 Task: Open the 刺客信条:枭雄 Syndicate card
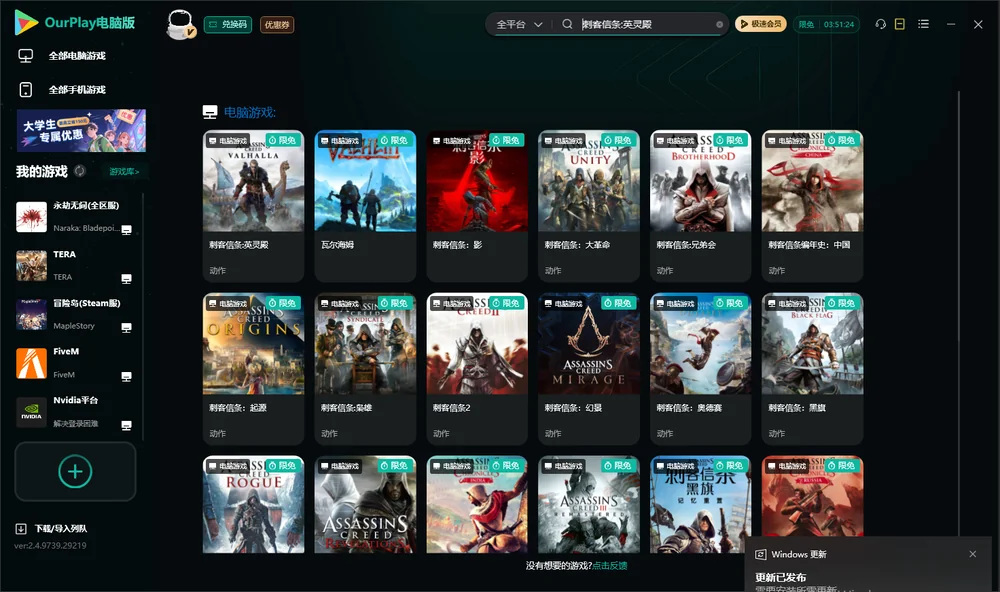365,369
